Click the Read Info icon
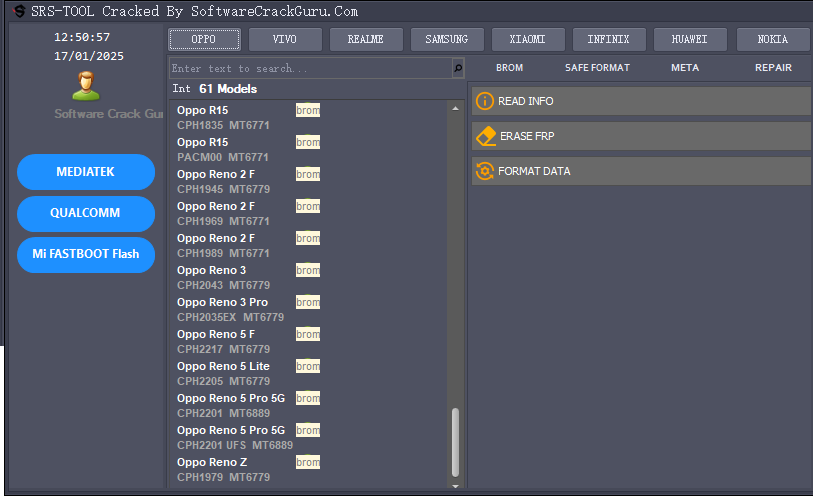This screenshot has width=813, height=496. click(x=484, y=101)
